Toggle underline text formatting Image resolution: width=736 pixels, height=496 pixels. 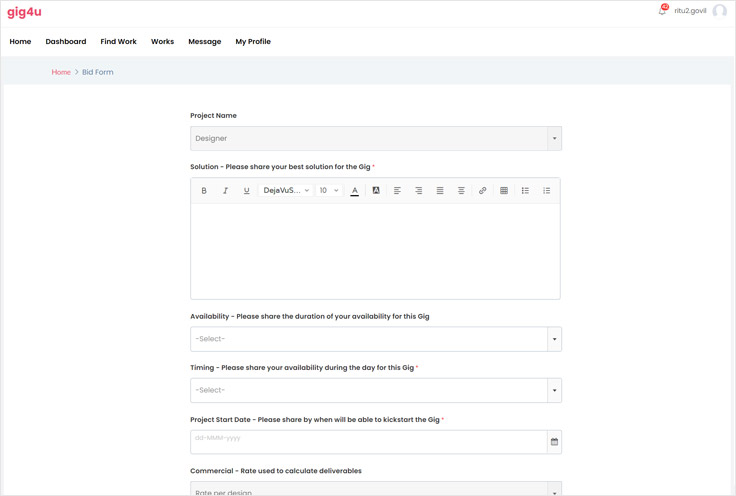(x=247, y=190)
